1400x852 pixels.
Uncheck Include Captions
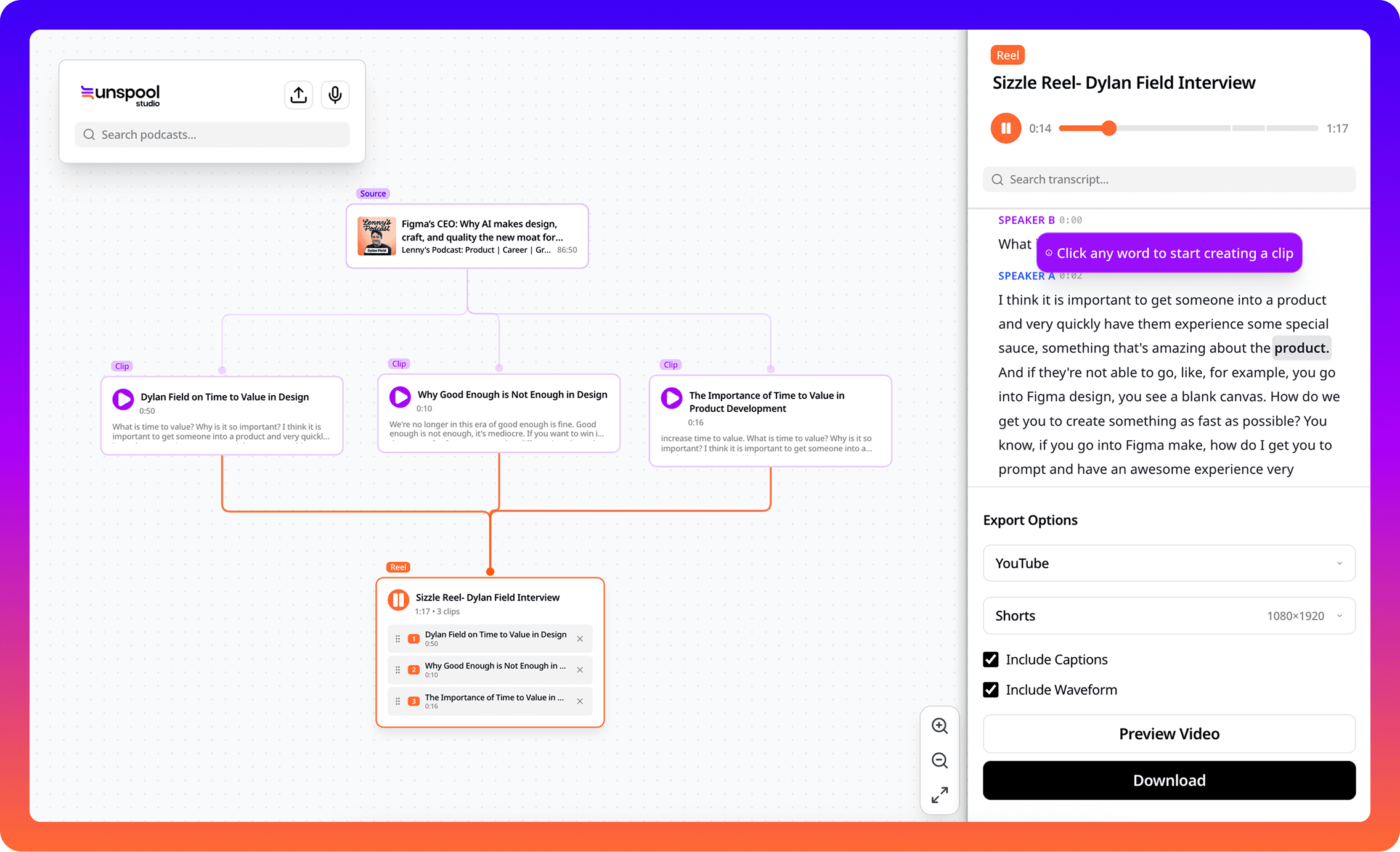(x=990, y=659)
